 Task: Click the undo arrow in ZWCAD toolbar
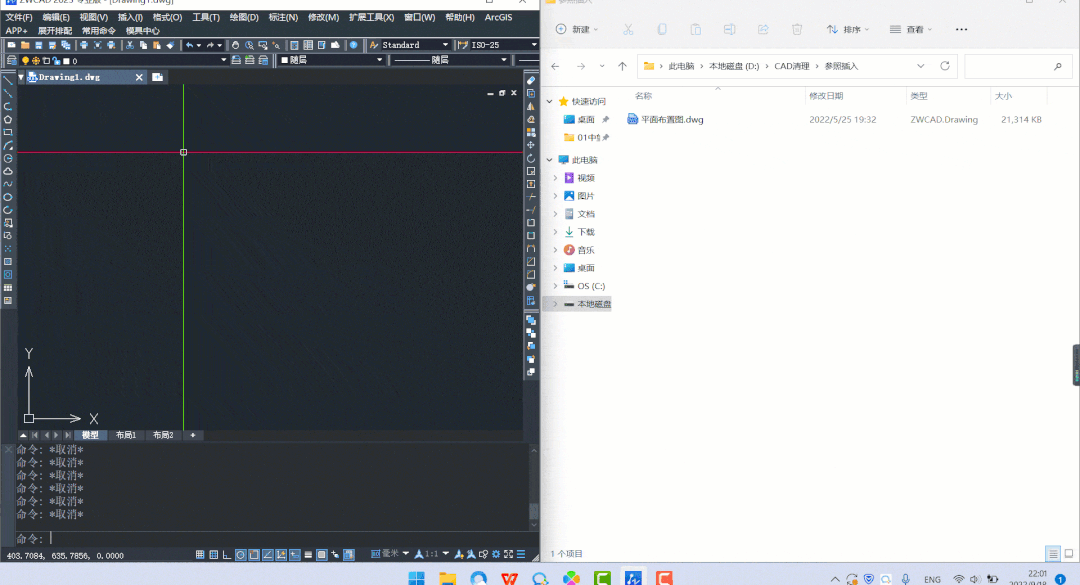click(189, 45)
